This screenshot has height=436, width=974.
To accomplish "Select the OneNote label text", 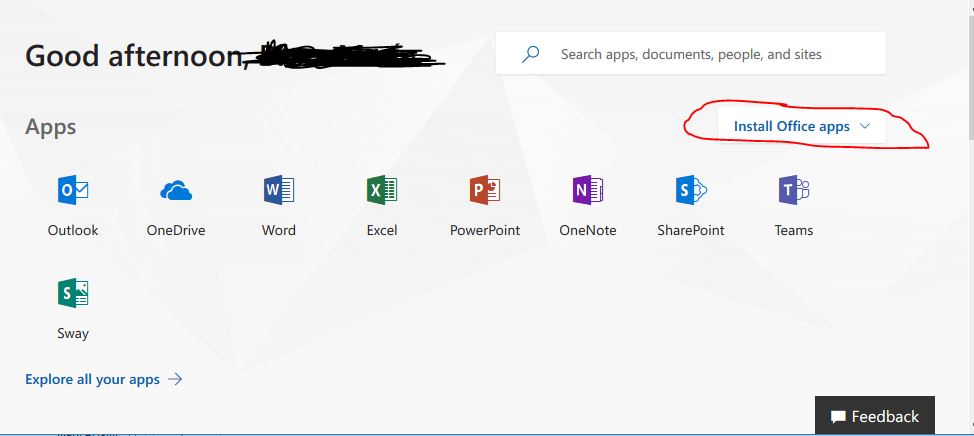I will 588,230.
